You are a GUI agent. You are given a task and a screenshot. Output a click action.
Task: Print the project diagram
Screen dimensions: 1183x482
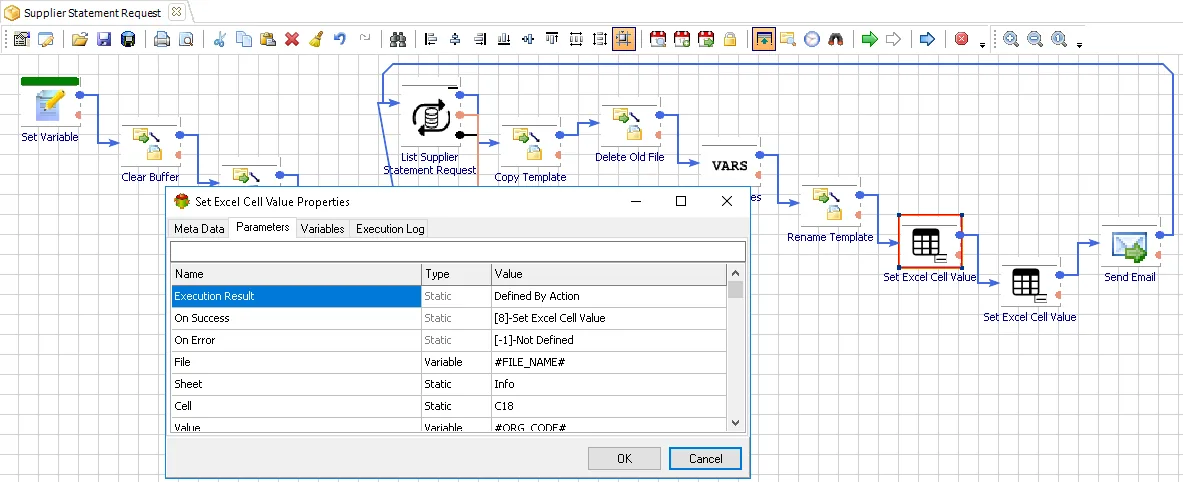(x=162, y=39)
